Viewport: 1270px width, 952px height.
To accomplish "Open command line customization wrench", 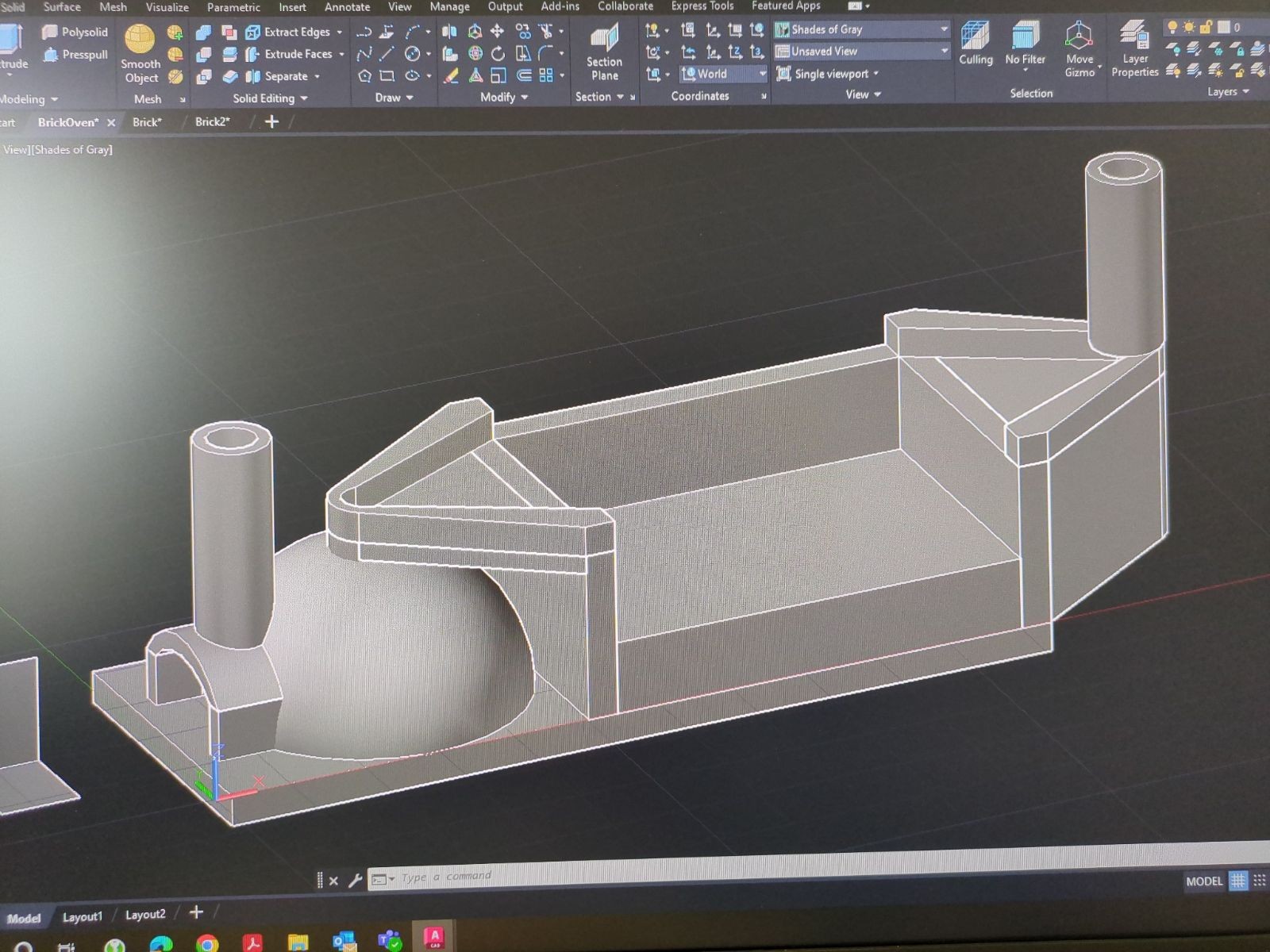I will [x=355, y=880].
